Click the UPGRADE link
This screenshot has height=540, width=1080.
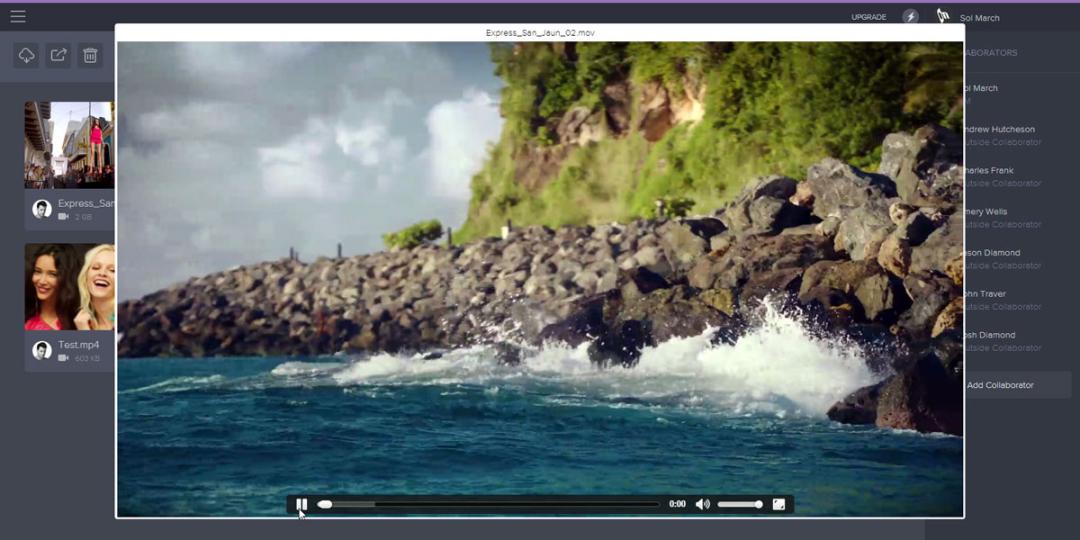(x=869, y=17)
